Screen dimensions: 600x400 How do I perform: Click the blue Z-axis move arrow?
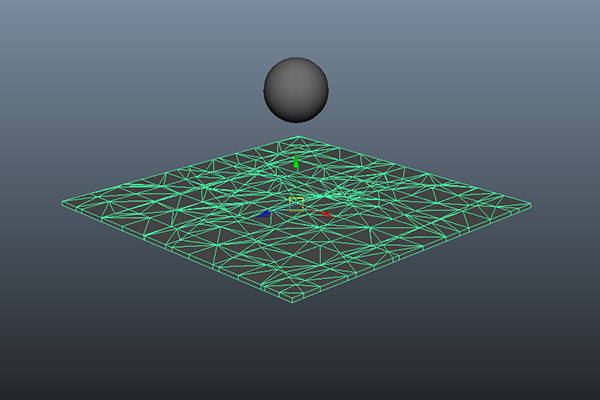click(x=264, y=214)
